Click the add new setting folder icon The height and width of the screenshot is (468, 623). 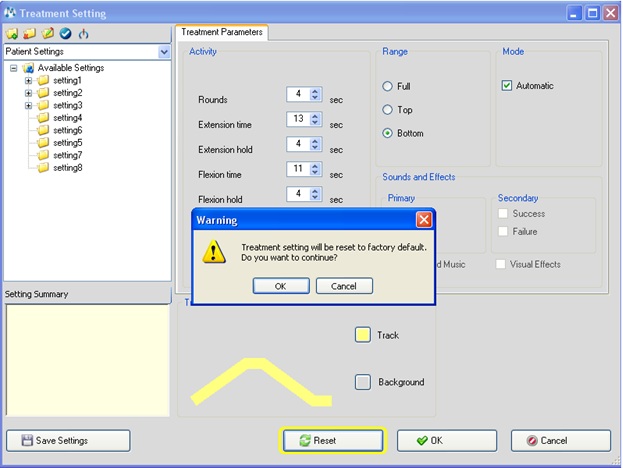click(x=13, y=33)
